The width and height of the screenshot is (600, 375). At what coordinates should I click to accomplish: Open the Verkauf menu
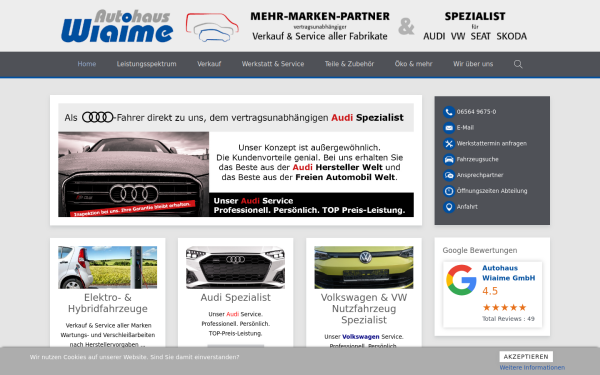[x=209, y=64]
